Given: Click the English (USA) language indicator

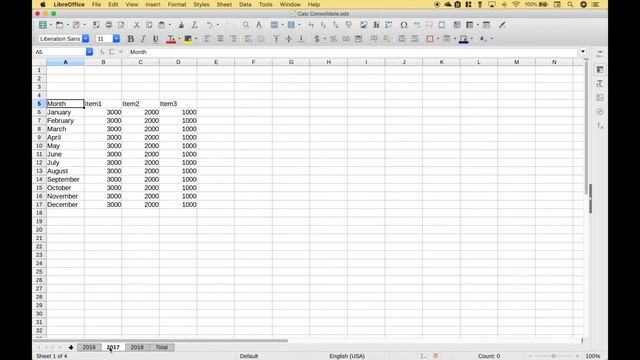Looking at the screenshot, I should [x=347, y=356].
